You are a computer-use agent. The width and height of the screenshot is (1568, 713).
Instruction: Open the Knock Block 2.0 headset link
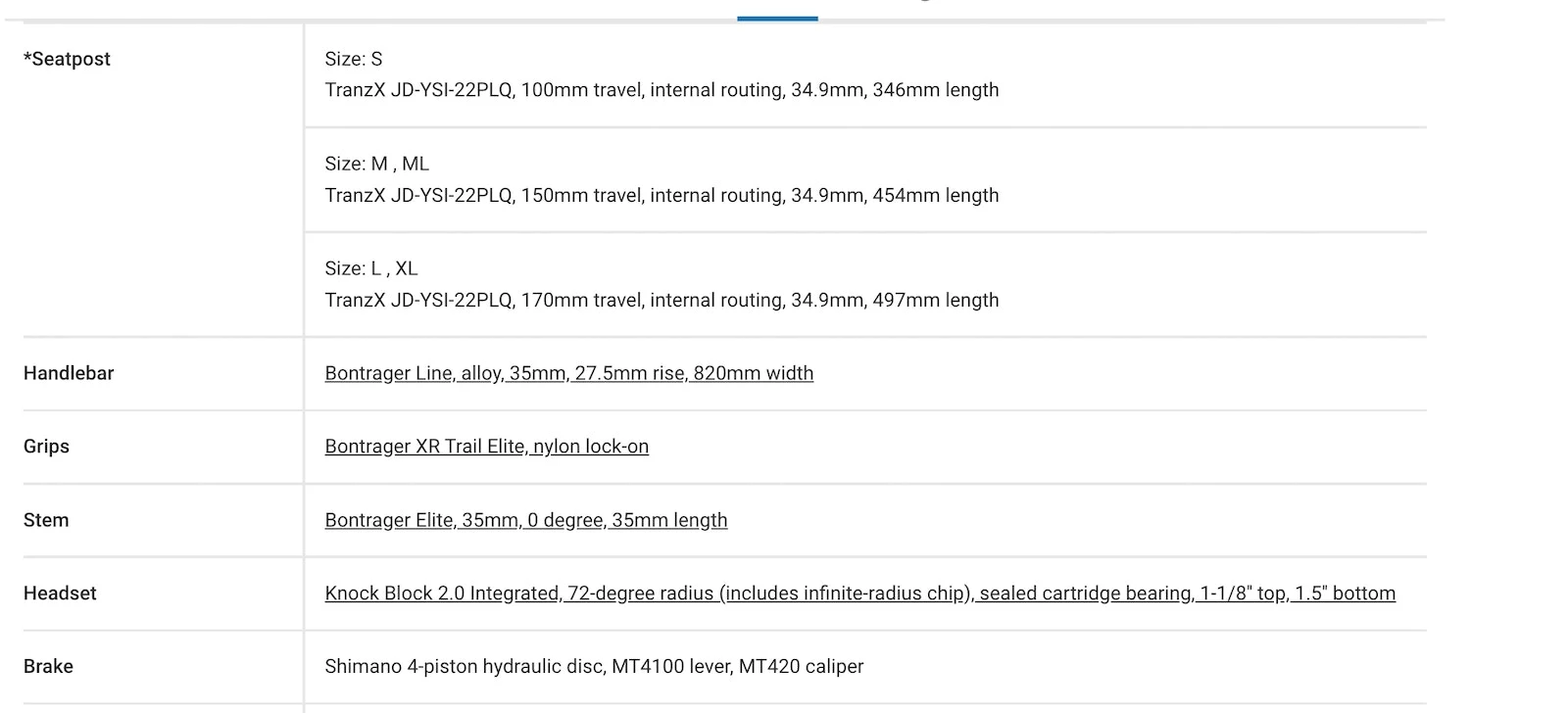point(858,594)
